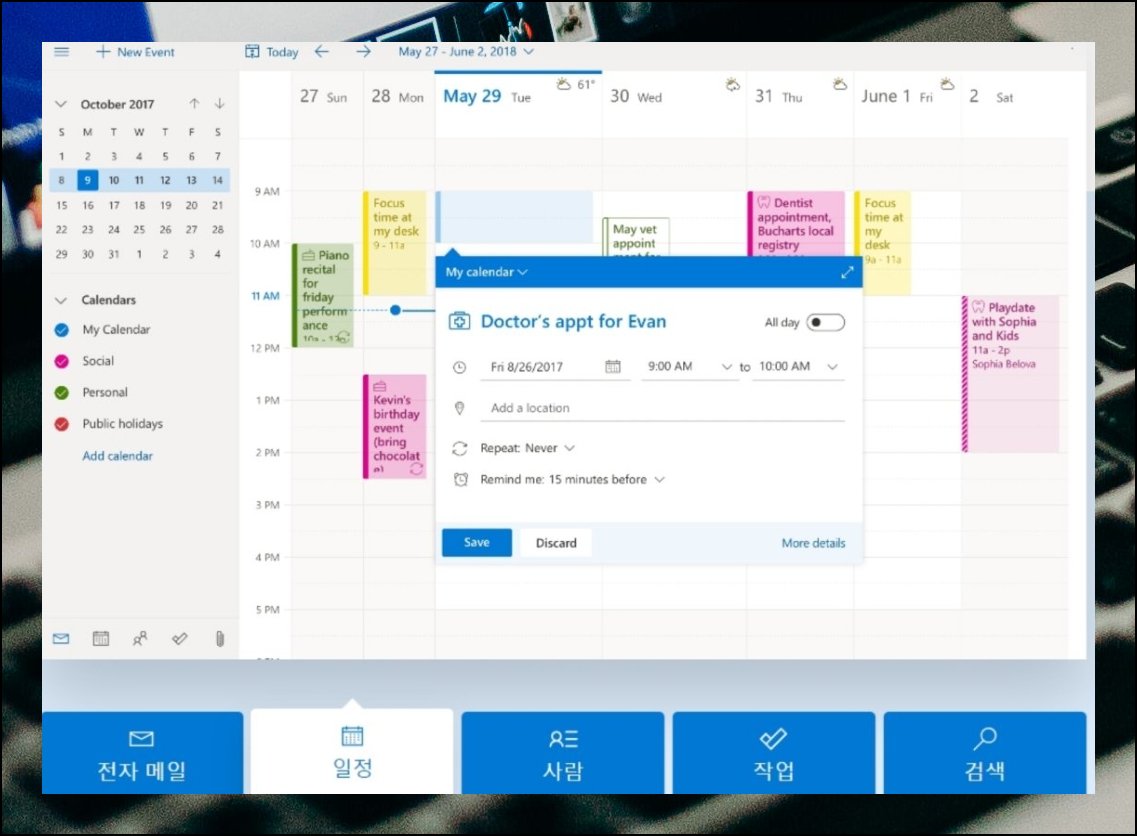Image resolution: width=1137 pixels, height=836 pixels.
Task: Open the Piano recital event on Sunday
Action: [x=323, y=295]
